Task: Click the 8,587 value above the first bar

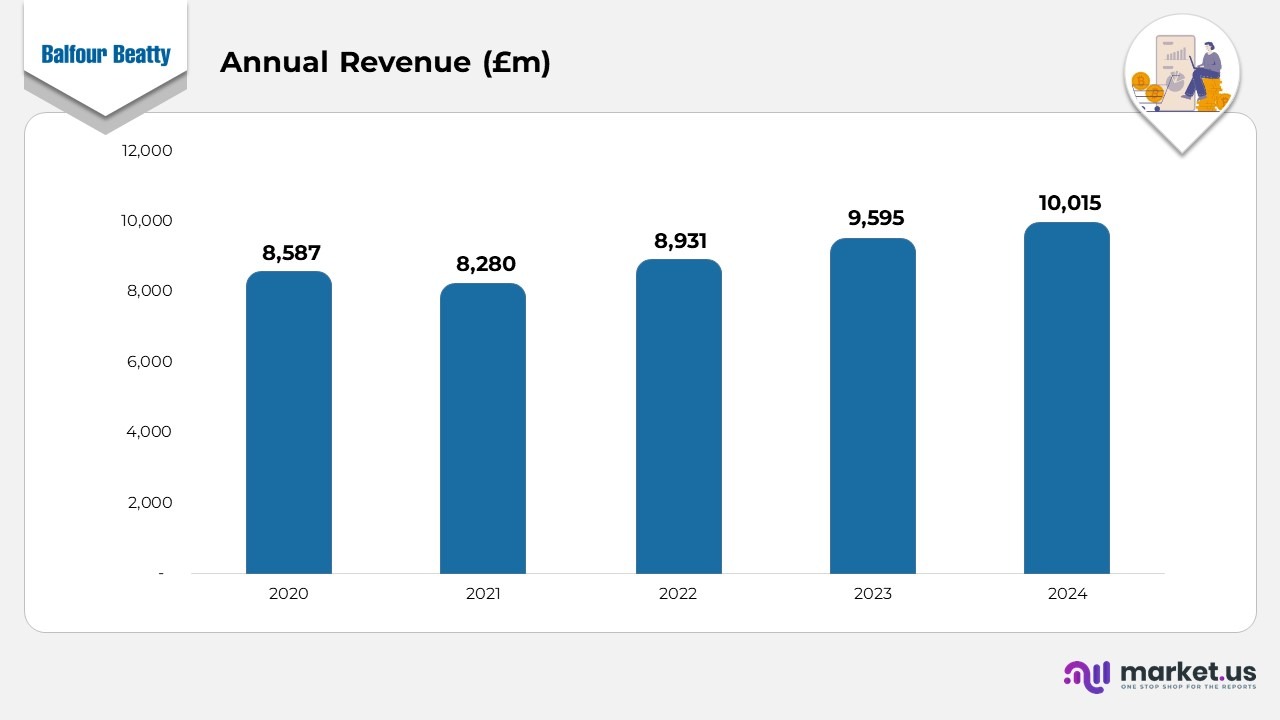Action: (289, 253)
